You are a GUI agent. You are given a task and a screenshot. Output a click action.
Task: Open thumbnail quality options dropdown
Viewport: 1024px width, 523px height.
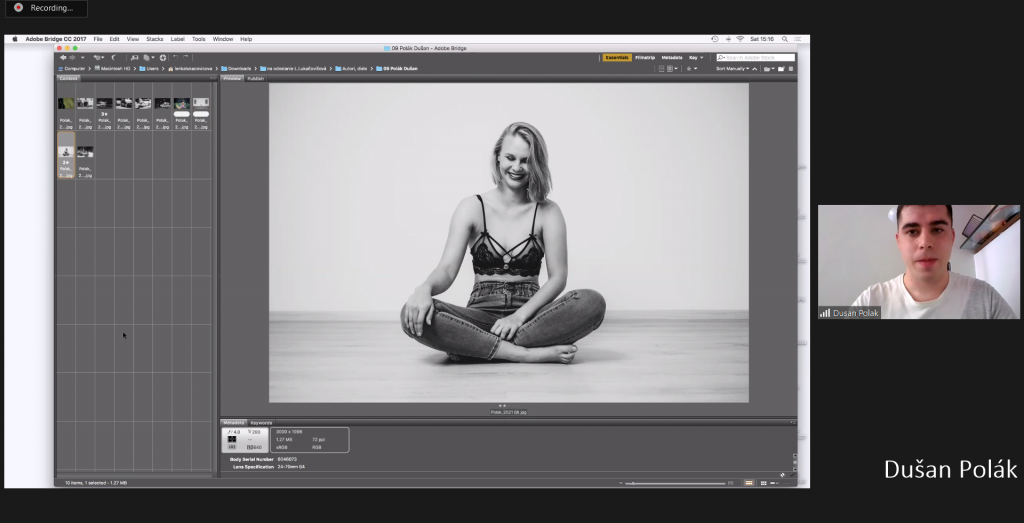(672, 69)
